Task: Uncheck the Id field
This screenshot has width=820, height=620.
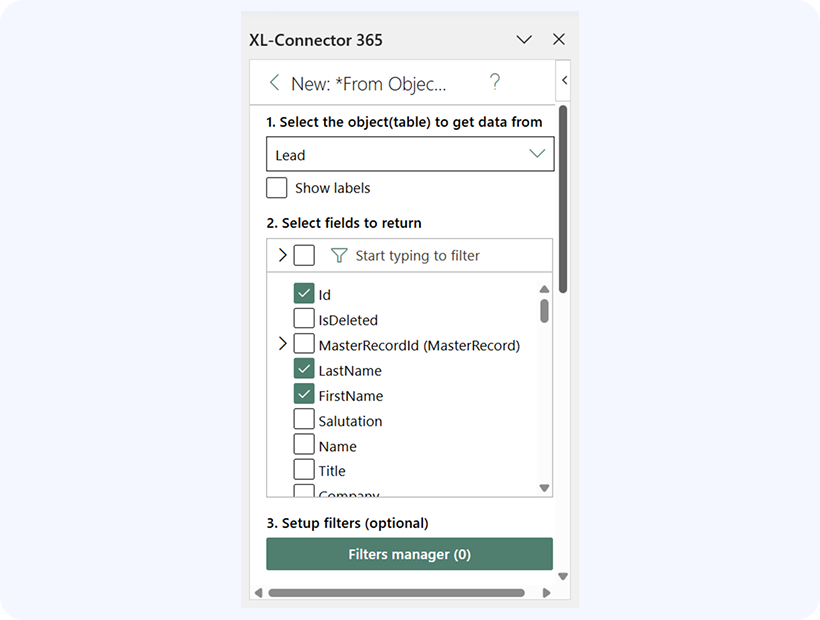Action: (304, 294)
